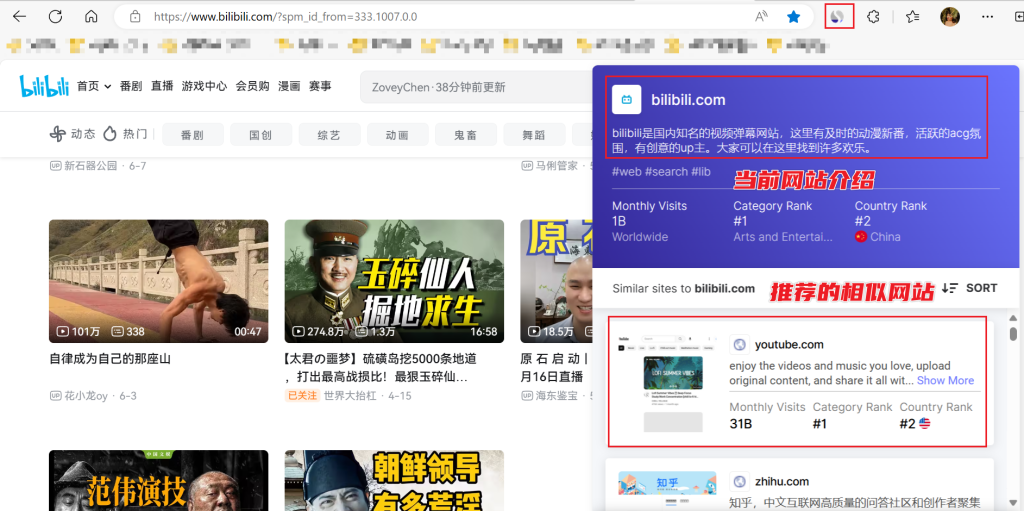Open the 赛事 nav item
This screenshot has height=511, width=1024.
320,86
